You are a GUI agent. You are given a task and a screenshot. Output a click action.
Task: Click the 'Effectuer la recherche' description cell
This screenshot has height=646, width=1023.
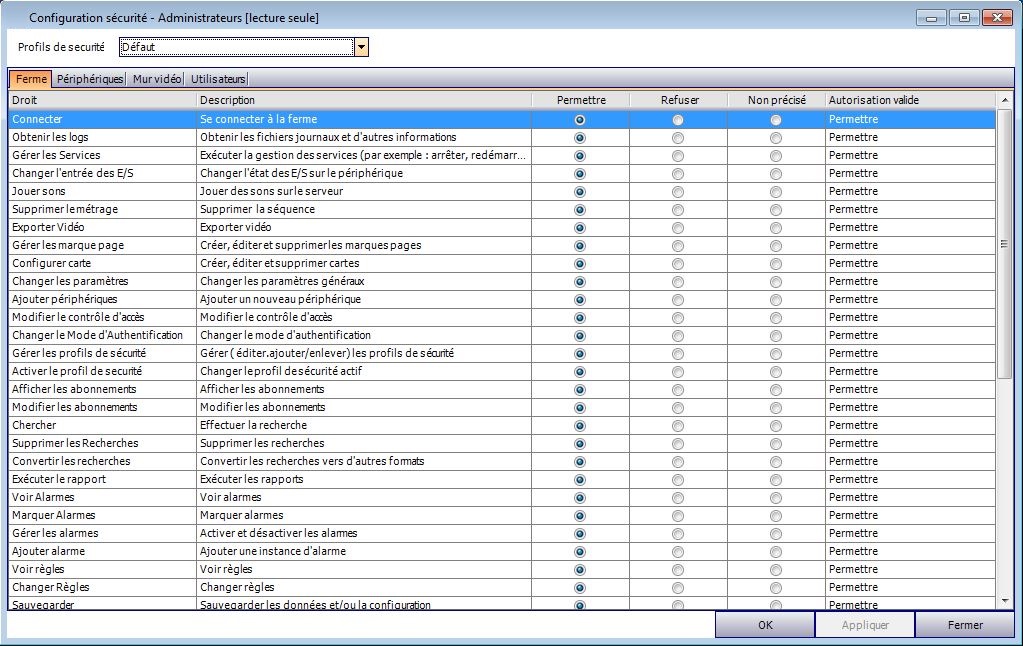point(364,425)
